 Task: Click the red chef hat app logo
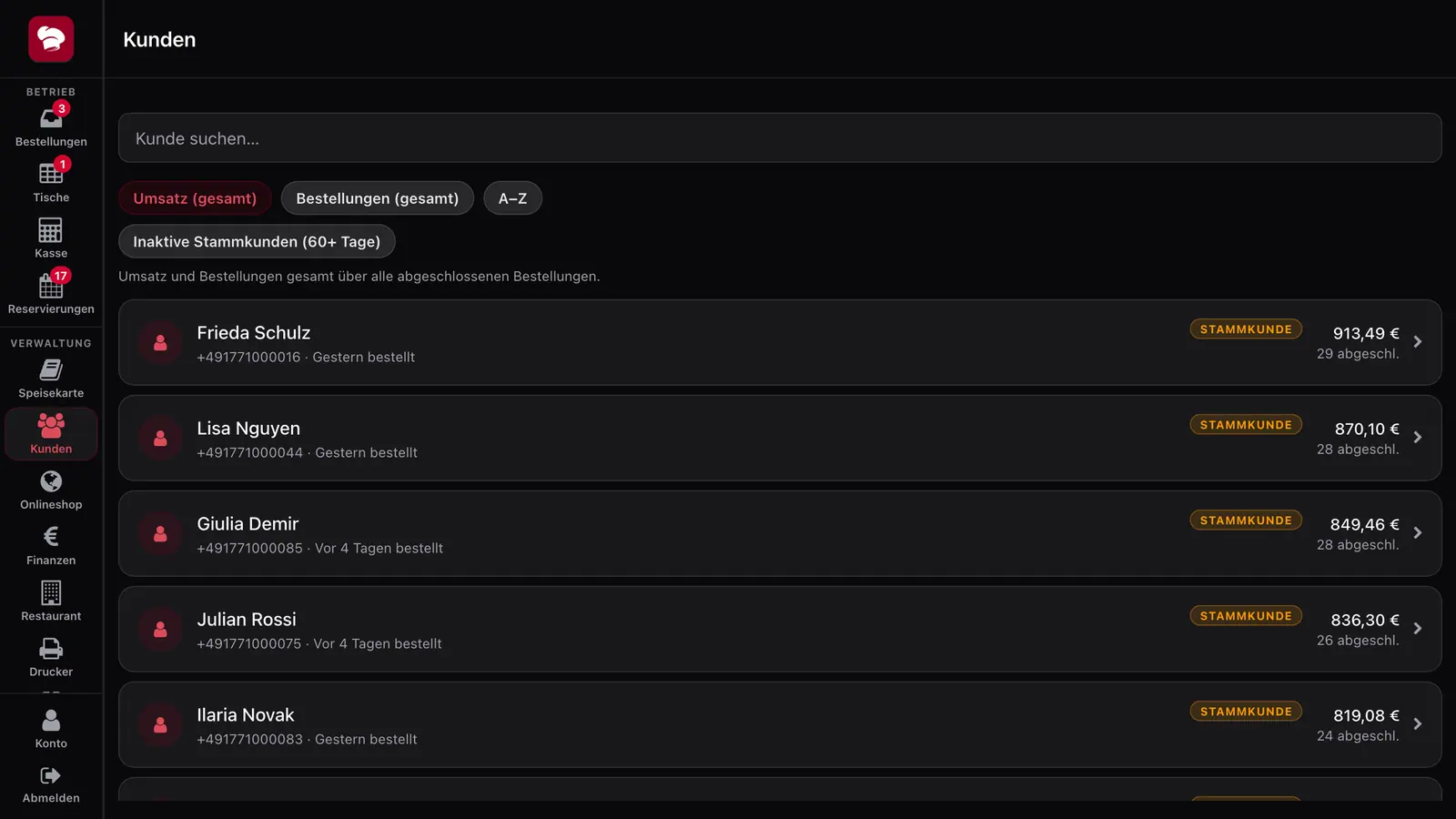click(x=51, y=39)
